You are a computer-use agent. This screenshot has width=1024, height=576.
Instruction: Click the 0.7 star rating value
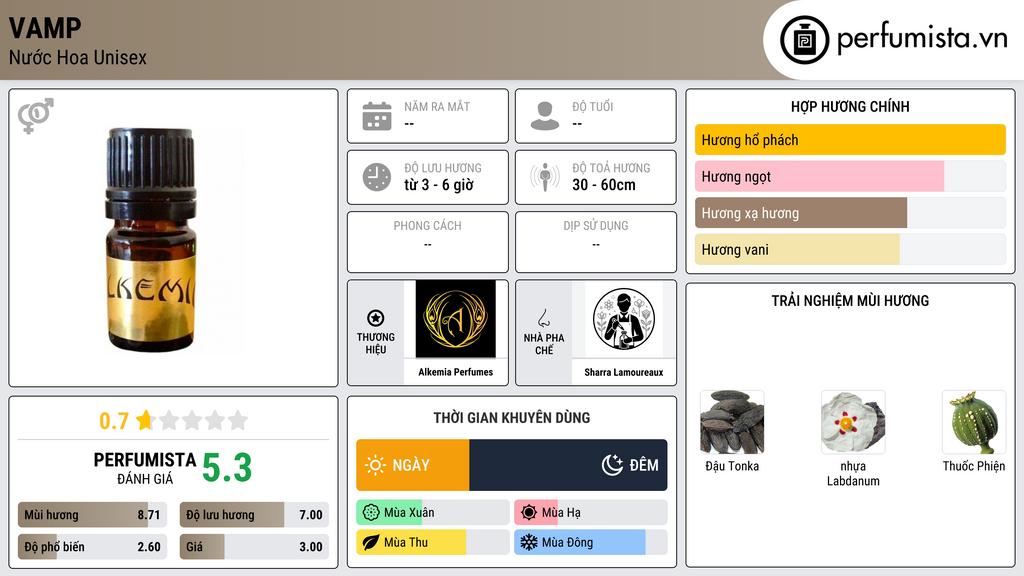[x=114, y=421]
